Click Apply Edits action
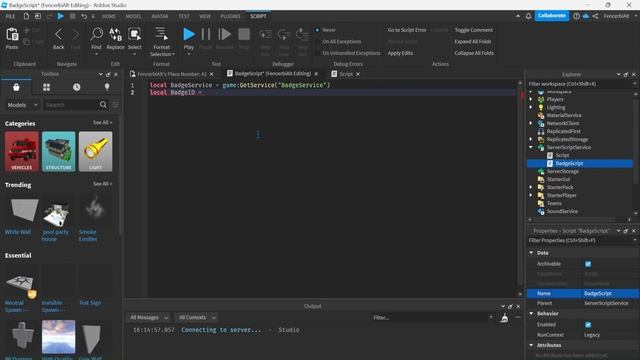The image size is (640, 360). (400, 53)
